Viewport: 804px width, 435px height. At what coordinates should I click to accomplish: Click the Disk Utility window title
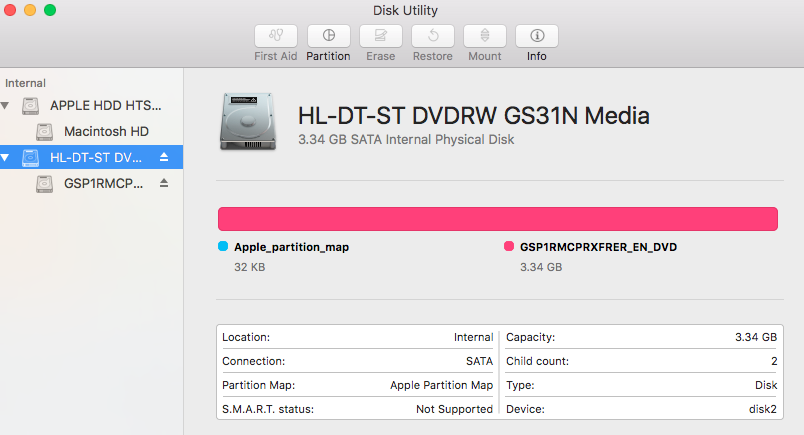pos(405,10)
